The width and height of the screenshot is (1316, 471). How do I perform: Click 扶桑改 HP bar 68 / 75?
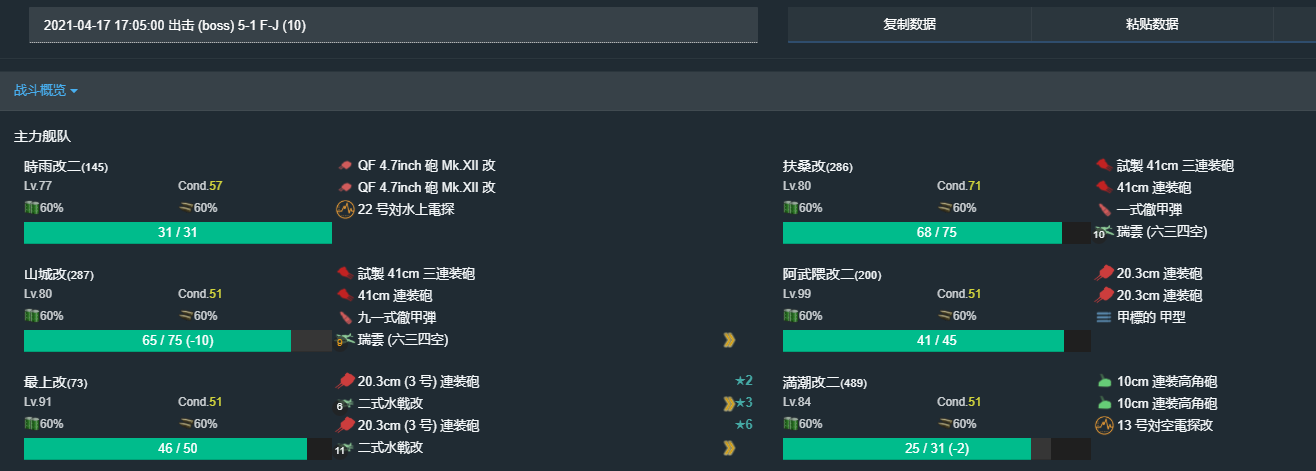937,233
